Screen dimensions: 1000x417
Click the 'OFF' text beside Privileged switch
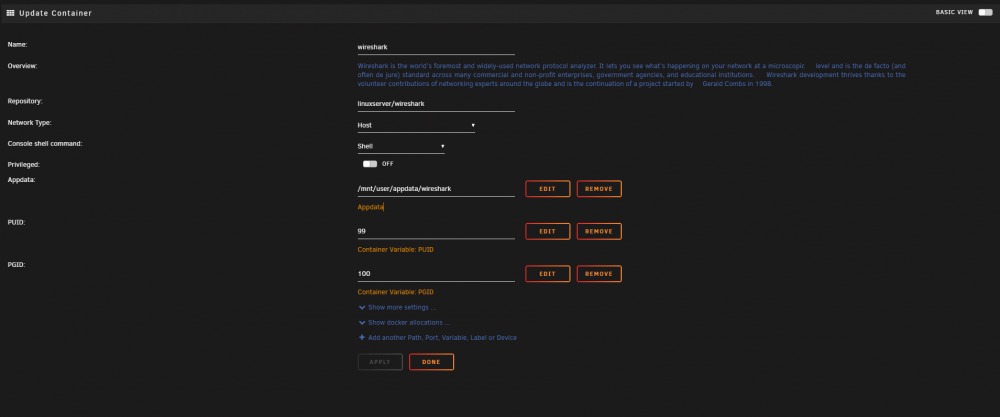click(x=388, y=164)
